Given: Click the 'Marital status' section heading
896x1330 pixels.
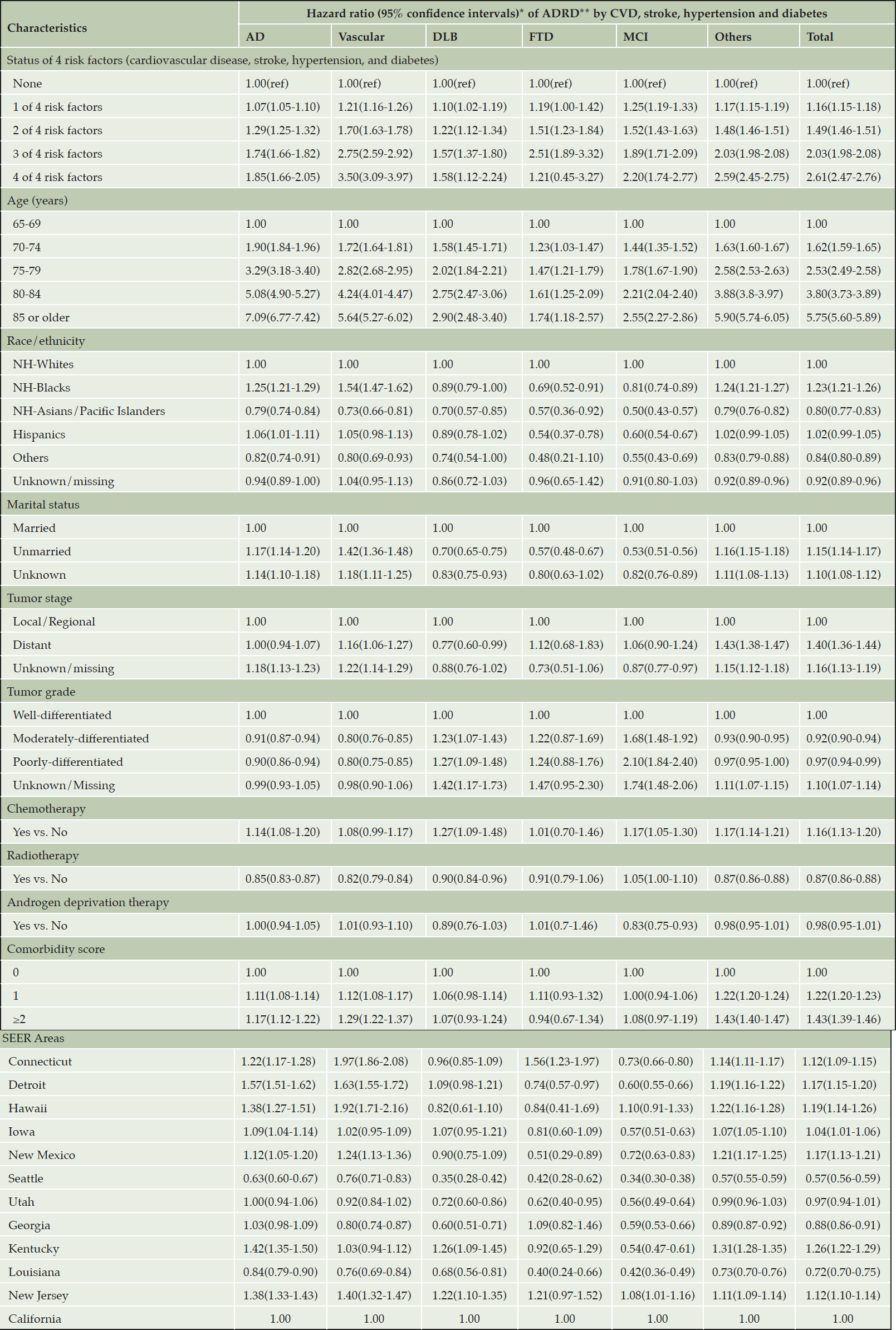Looking at the screenshot, I should point(43,505).
